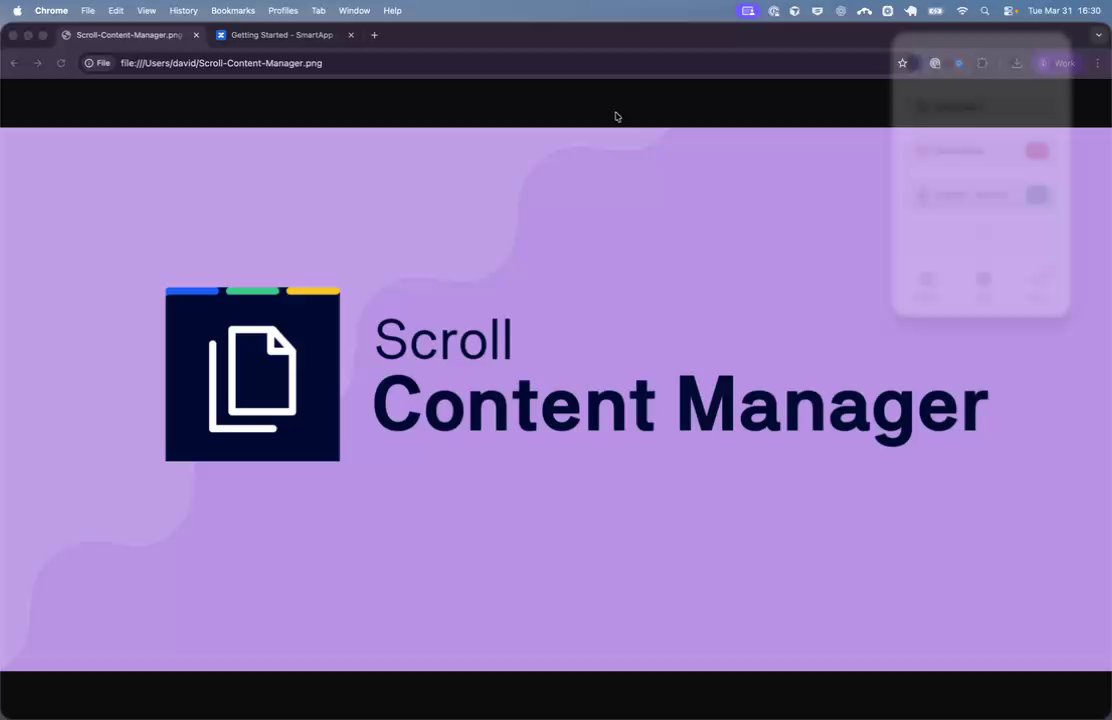Close the Getting Started - SmartApp tab
This screenshot has height=720, width=1112.
click(x=350, y=35)
